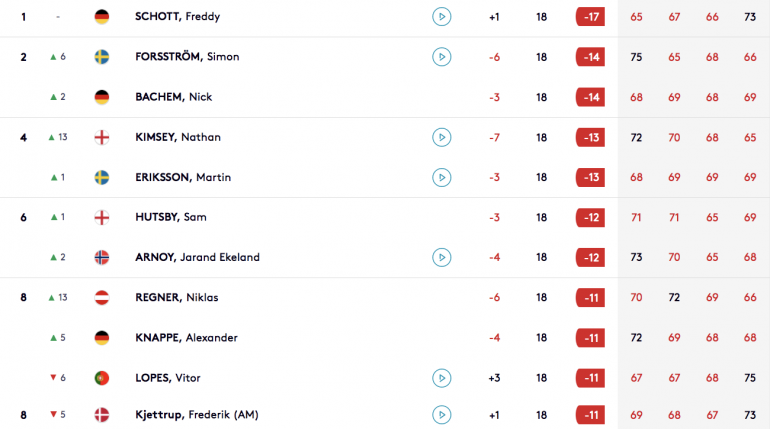Viewport: 770px width, 429px height.
Task: Open player profile for Bachem, Nick
Action: pos(174,97)
